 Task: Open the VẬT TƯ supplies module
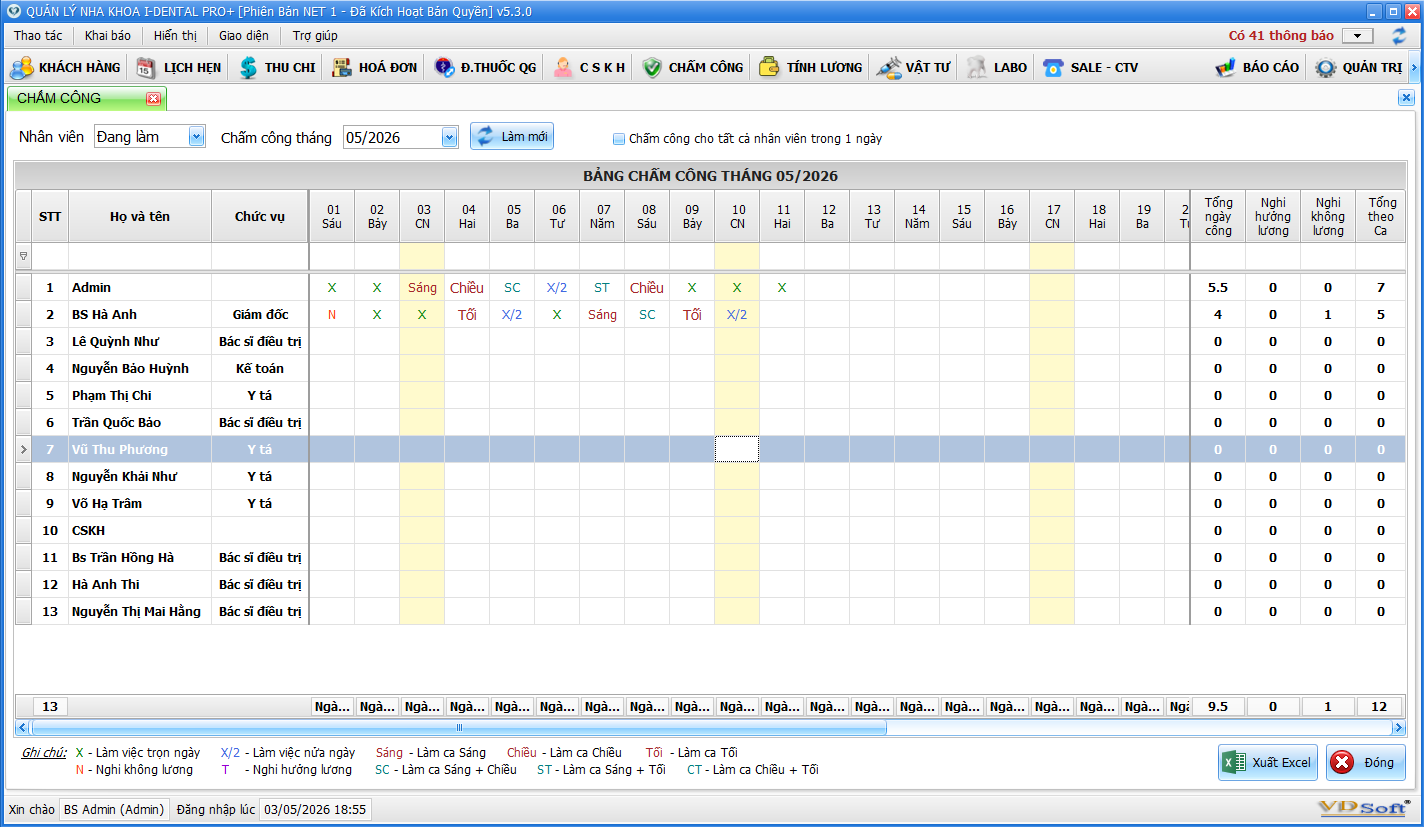pyautogui.click(x=913, y=67)
